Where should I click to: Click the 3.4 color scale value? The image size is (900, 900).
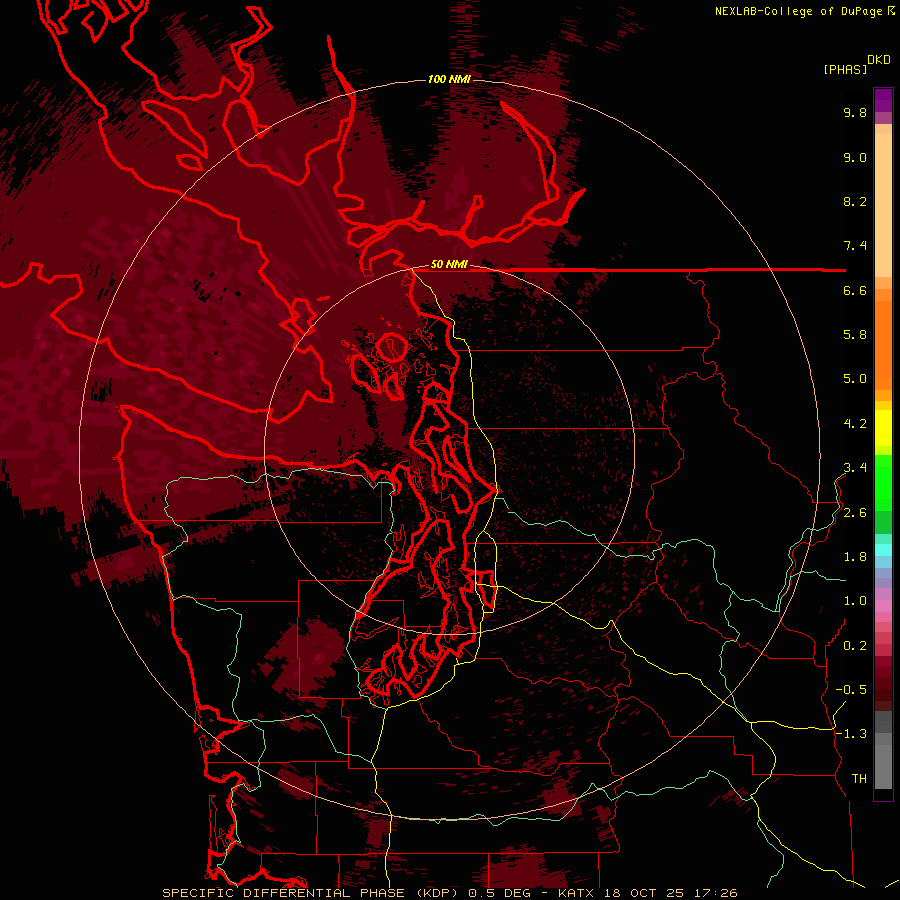(x=855, y=468)
